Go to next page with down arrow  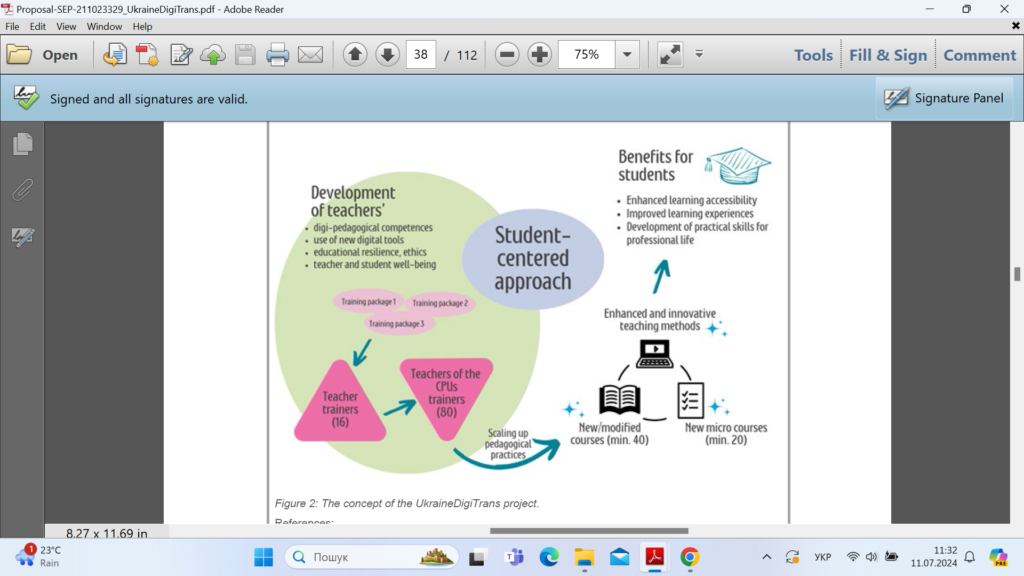[387, 55]
